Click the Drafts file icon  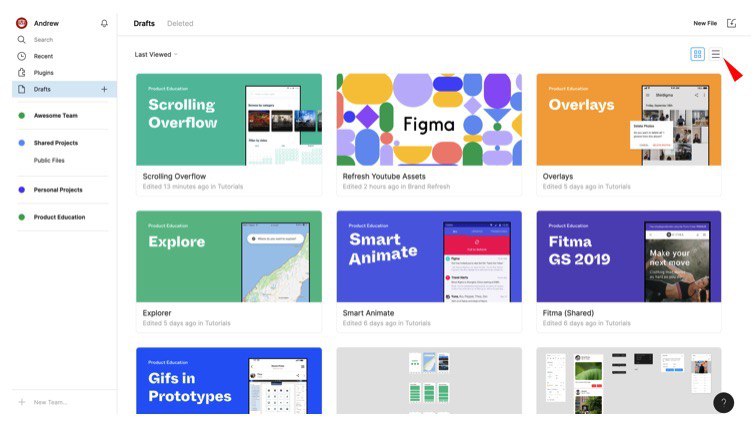click(22, 89)
